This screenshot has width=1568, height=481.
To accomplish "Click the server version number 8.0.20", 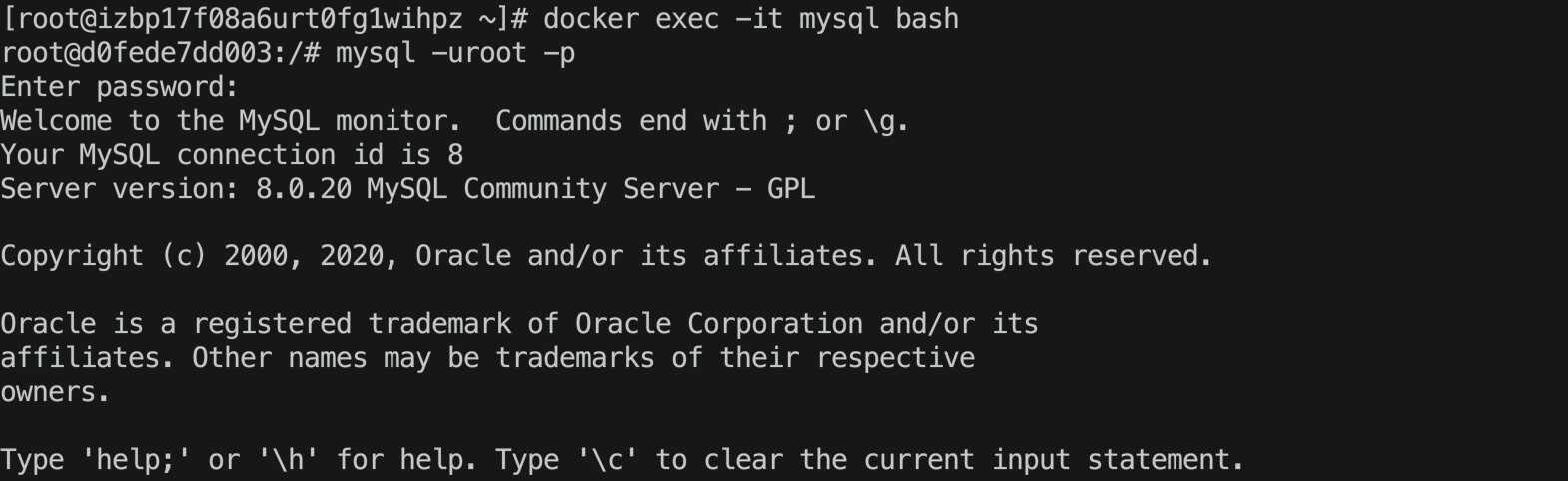I will [304, 189].
